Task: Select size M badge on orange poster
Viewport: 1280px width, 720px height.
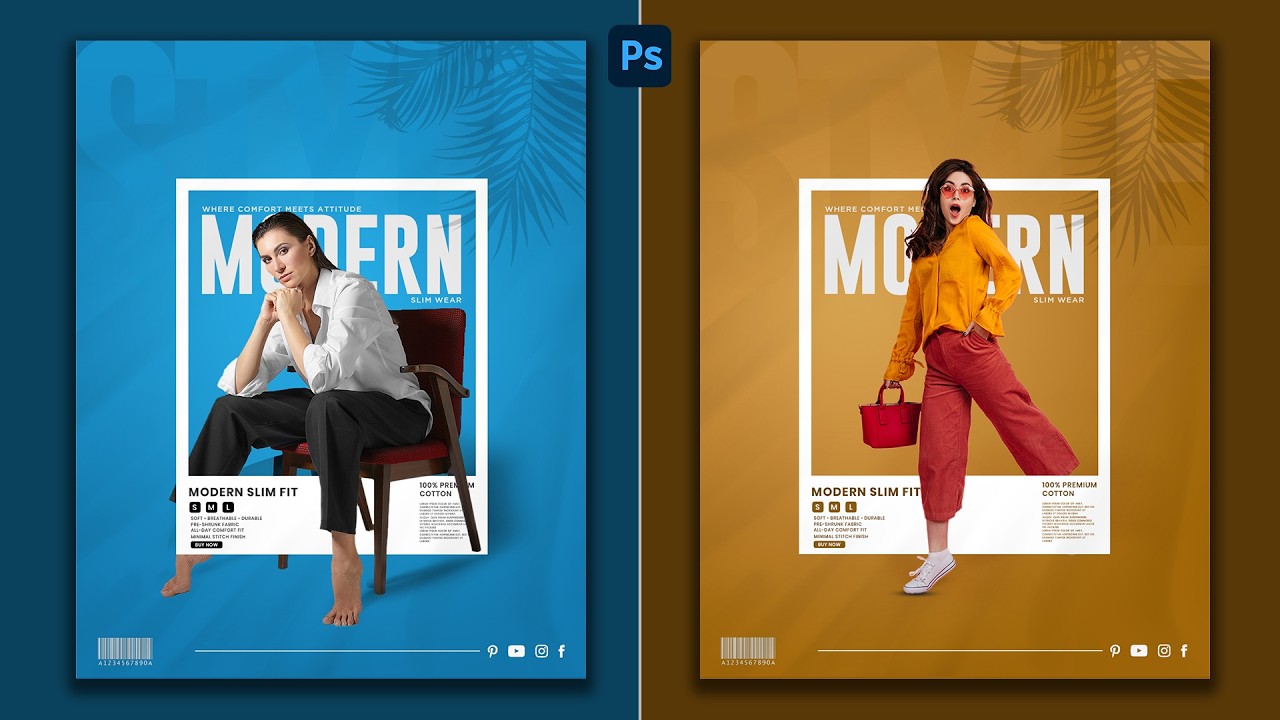Action: [x=834, y=507]
